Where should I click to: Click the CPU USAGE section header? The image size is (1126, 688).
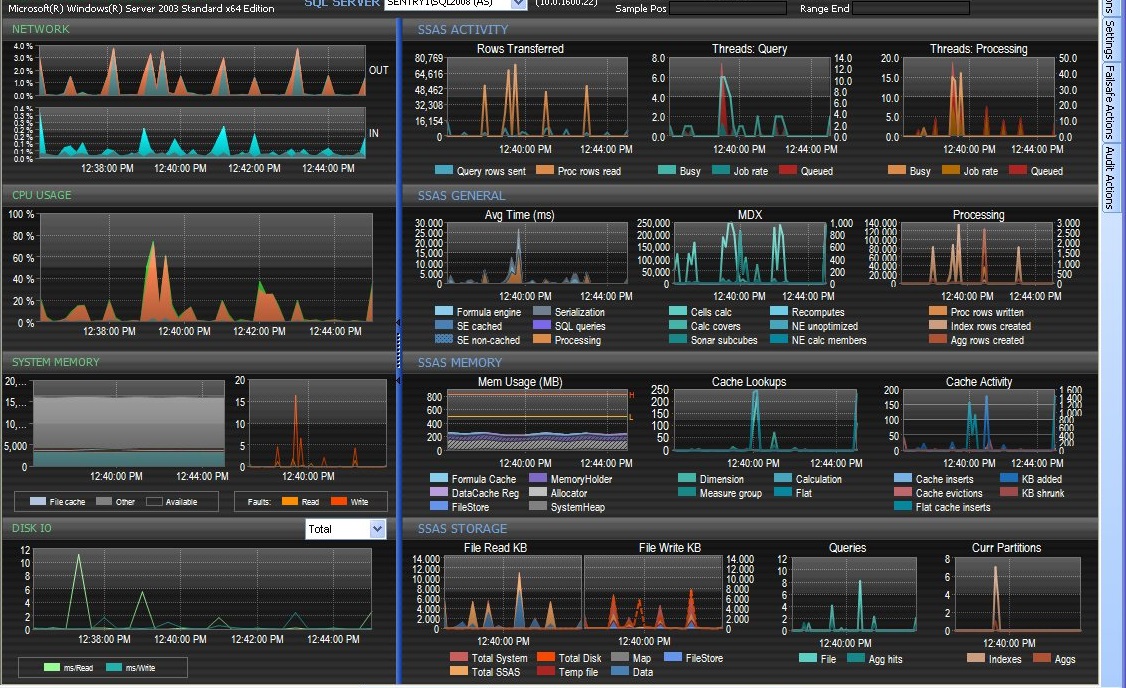pyautogui.click(x=42, y=195)
